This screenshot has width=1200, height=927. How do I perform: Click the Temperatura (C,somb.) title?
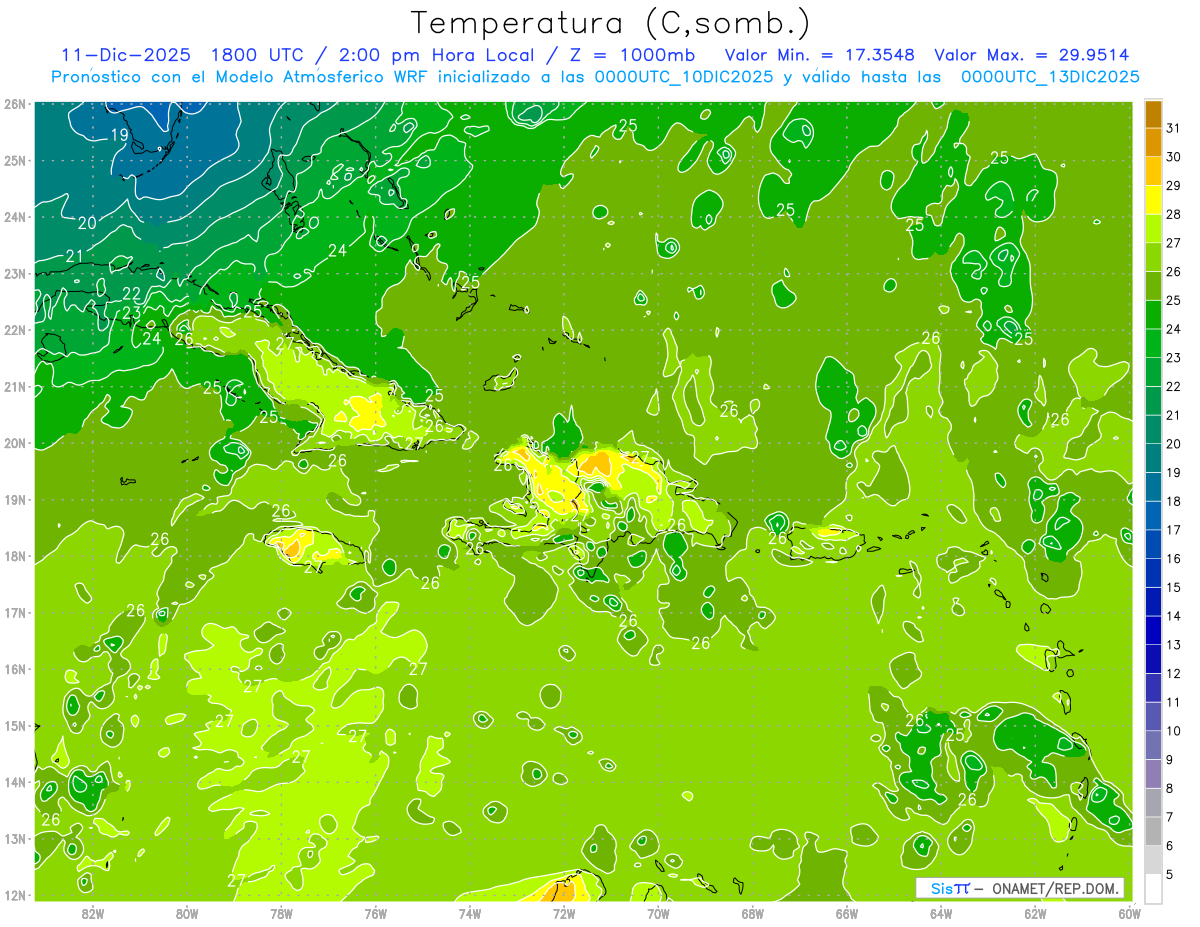pos(611,23)
